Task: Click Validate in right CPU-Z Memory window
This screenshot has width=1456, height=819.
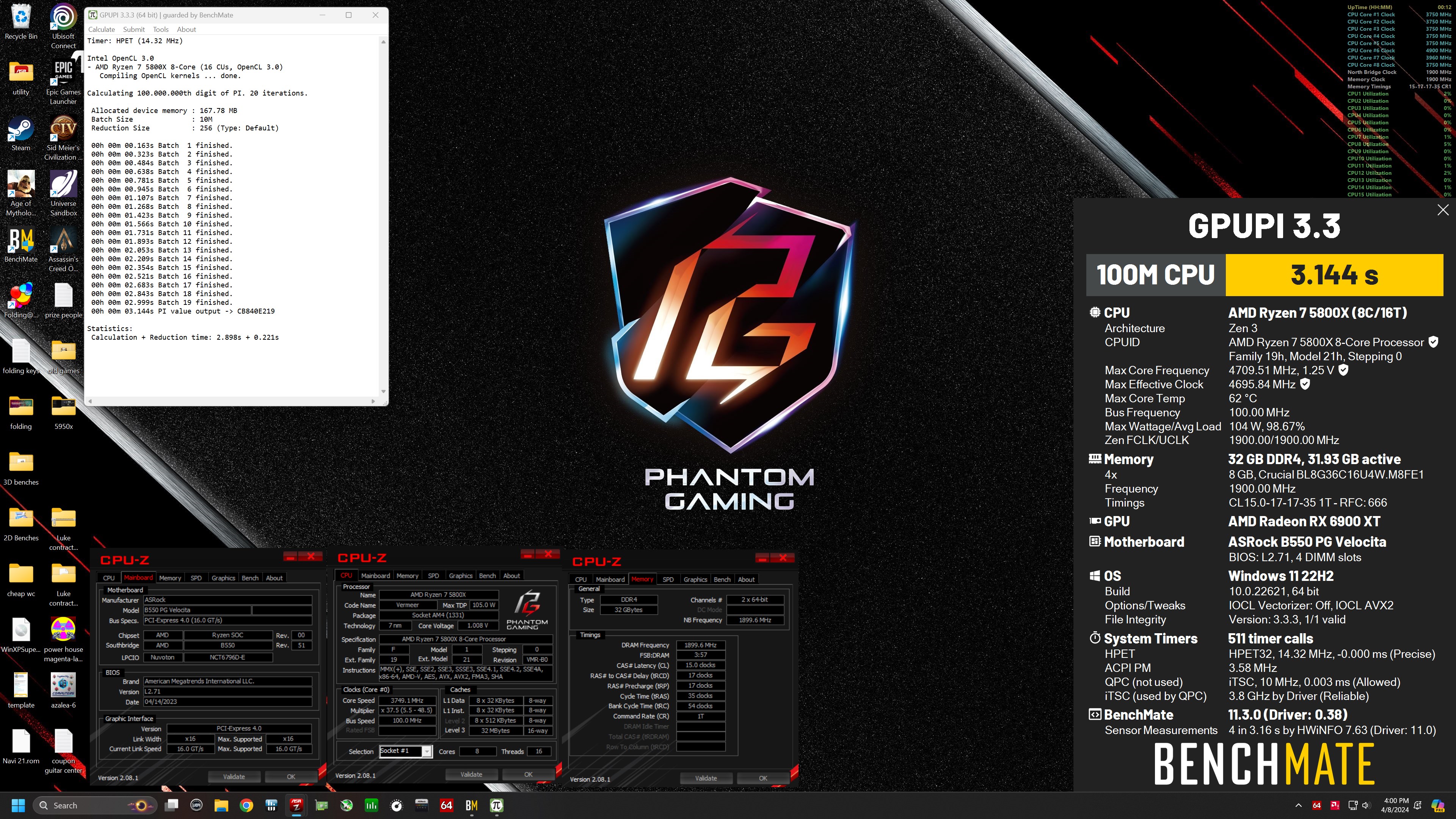Action: (706, 778)
